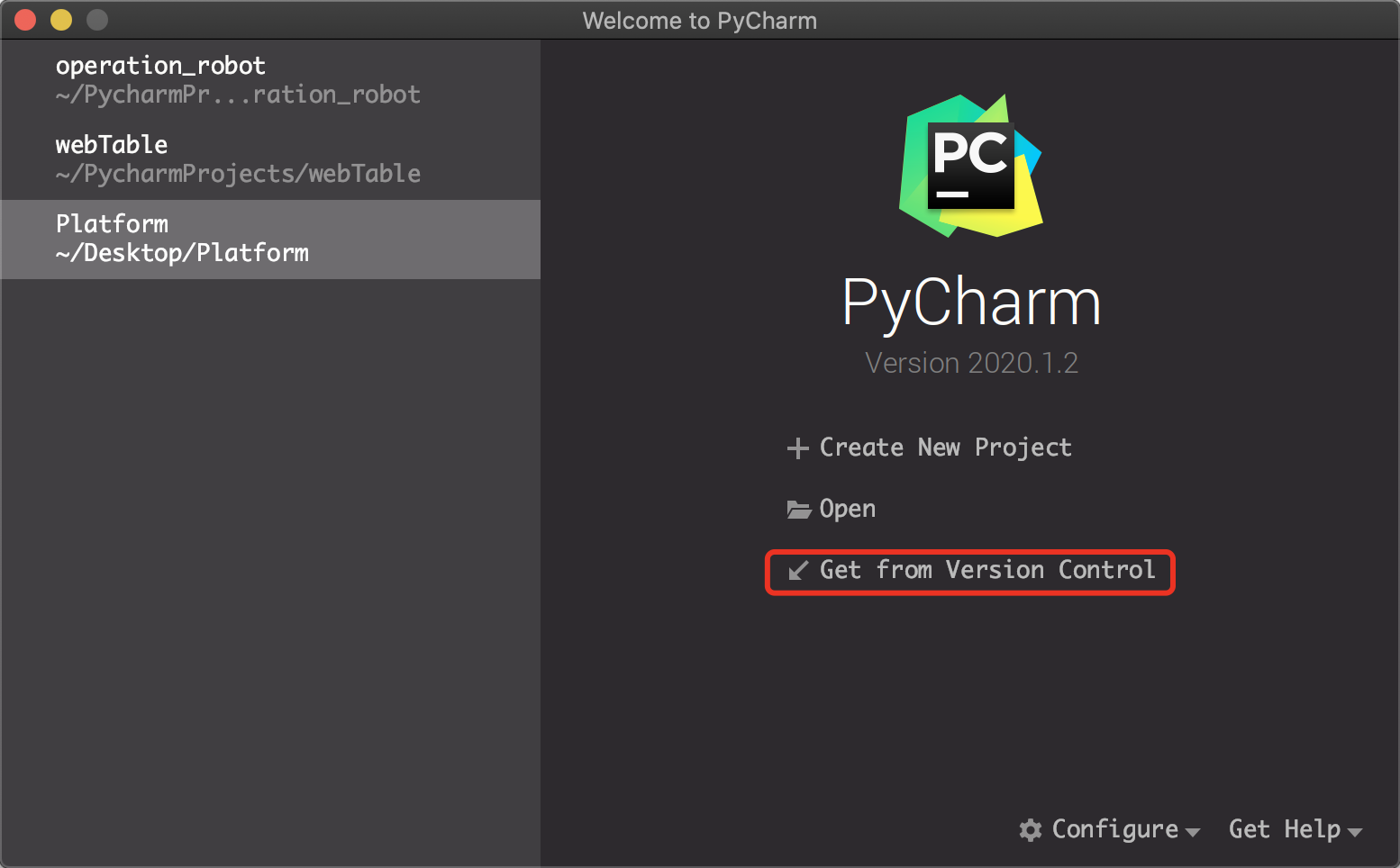Click the Open link text
Image resolution: width=1400 pixels, height=868 pixels.
click(x=847, y=509)
